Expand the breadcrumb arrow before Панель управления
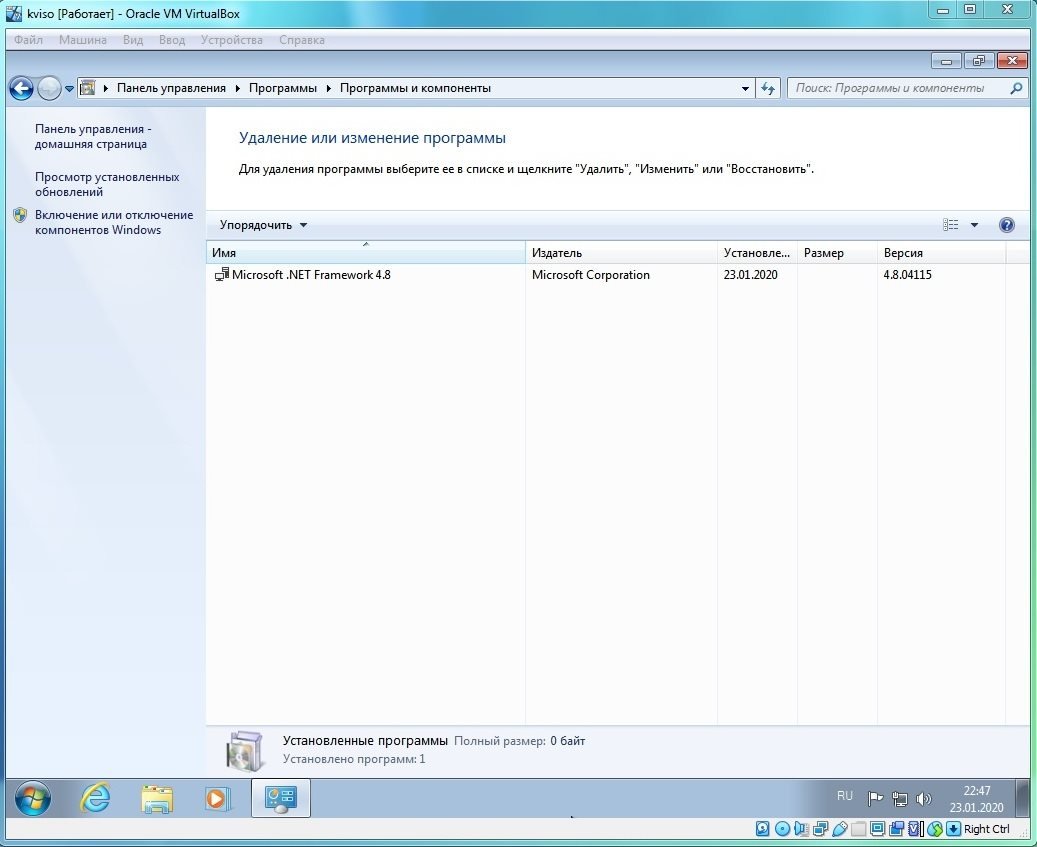Viewport: 1037px width, 847px height. tap(106, 88)
